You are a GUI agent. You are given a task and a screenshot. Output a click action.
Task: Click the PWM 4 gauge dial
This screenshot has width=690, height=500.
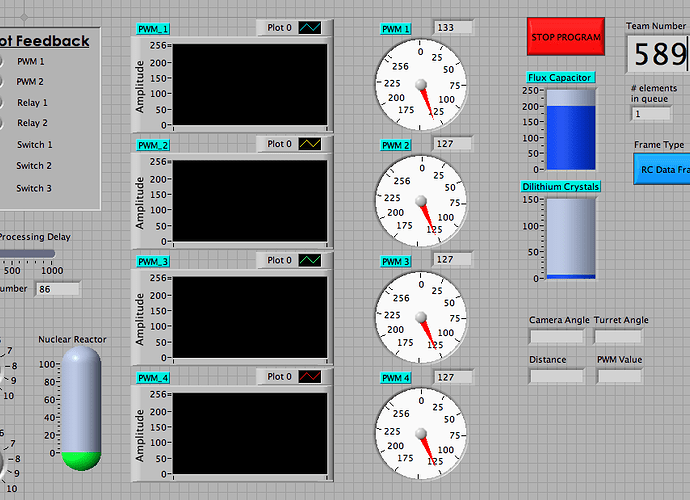pos(421,434)
